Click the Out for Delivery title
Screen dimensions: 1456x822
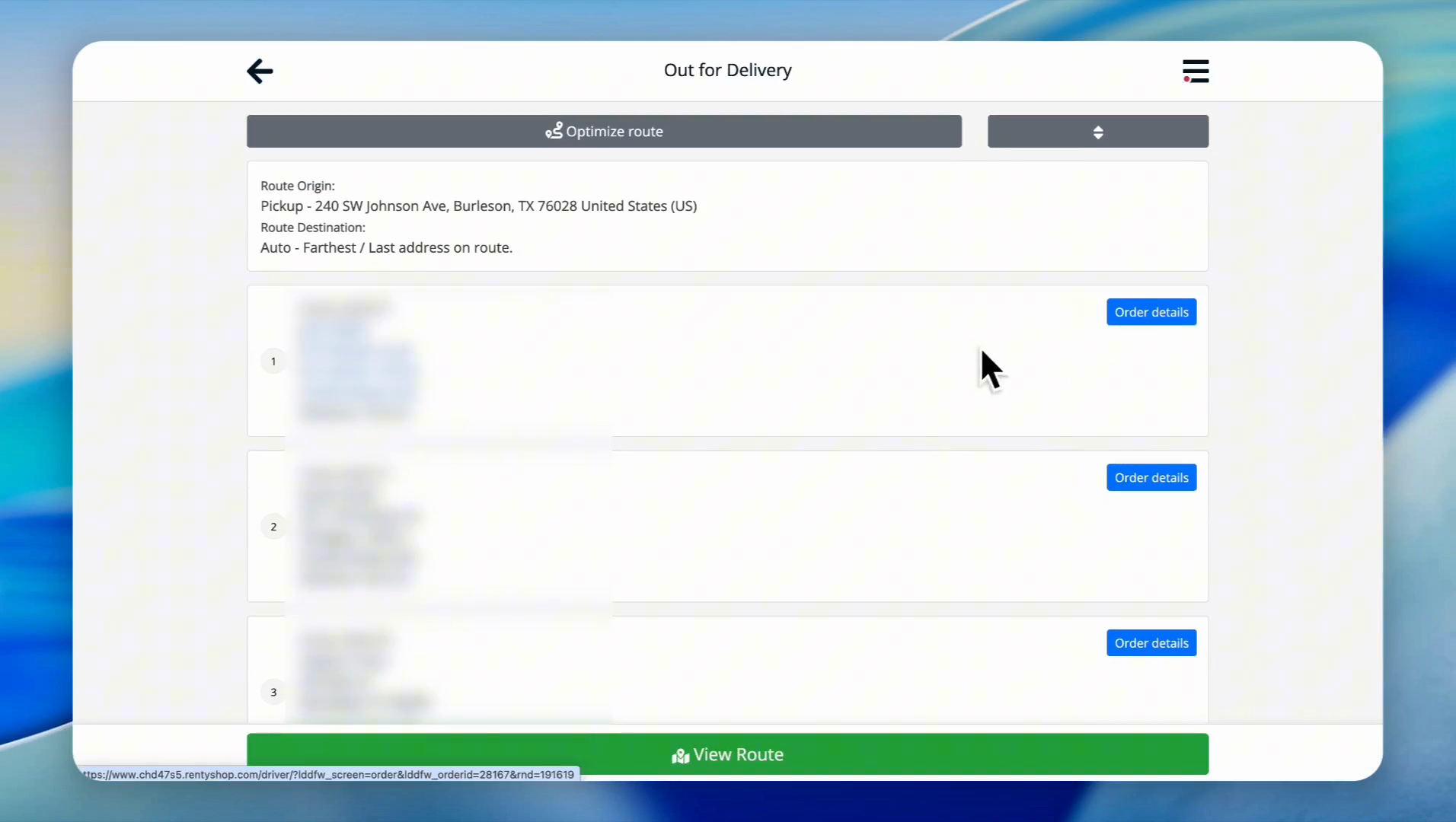coord(727,70)
